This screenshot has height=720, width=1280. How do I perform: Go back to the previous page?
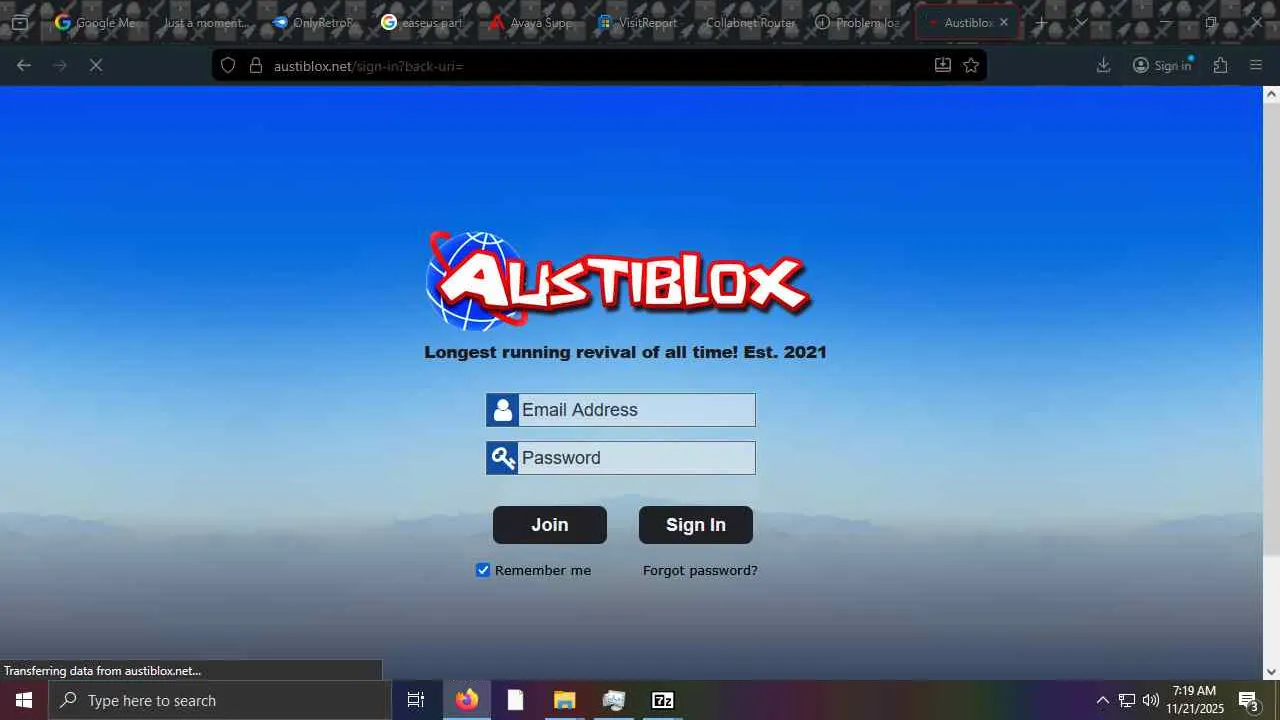(24, 65)
